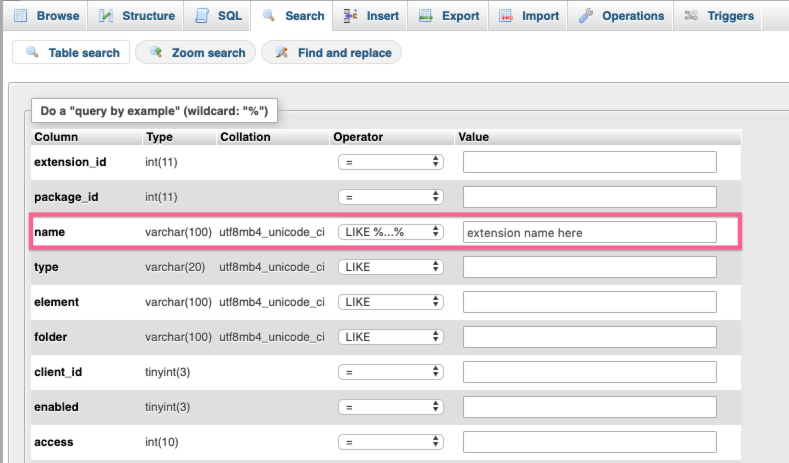Expand the folder column operator dropdown
This screenshot has width=789, height=463.
click(x=390, y=337)
